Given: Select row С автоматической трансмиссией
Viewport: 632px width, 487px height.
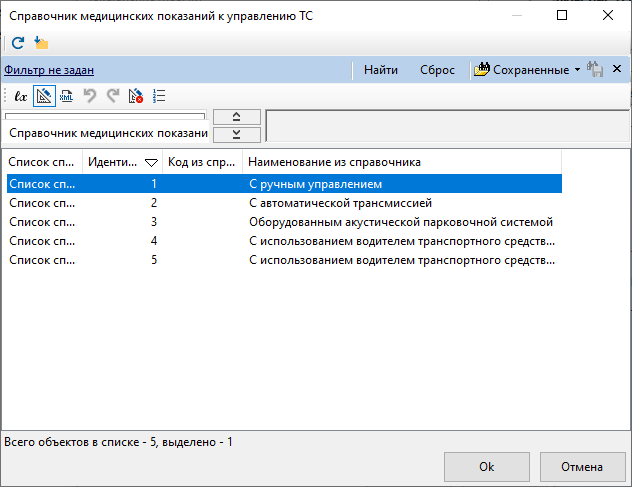Looking at the screenshot, I should pos(284,203).
